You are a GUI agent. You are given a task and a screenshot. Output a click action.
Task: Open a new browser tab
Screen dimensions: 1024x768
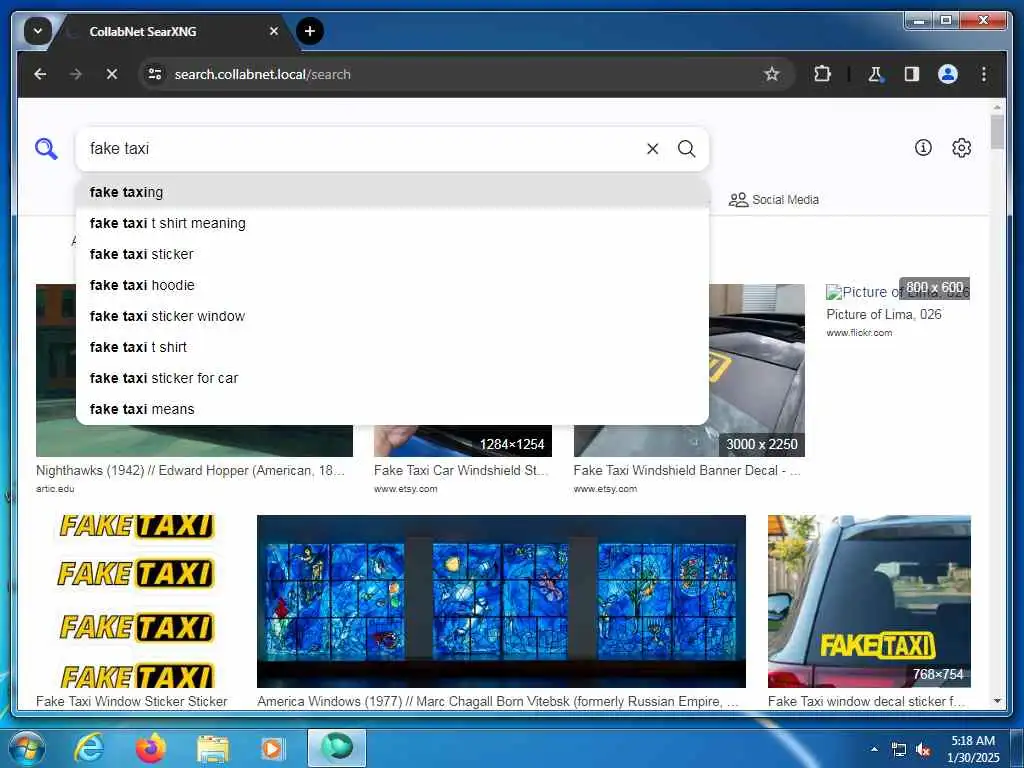310,31
